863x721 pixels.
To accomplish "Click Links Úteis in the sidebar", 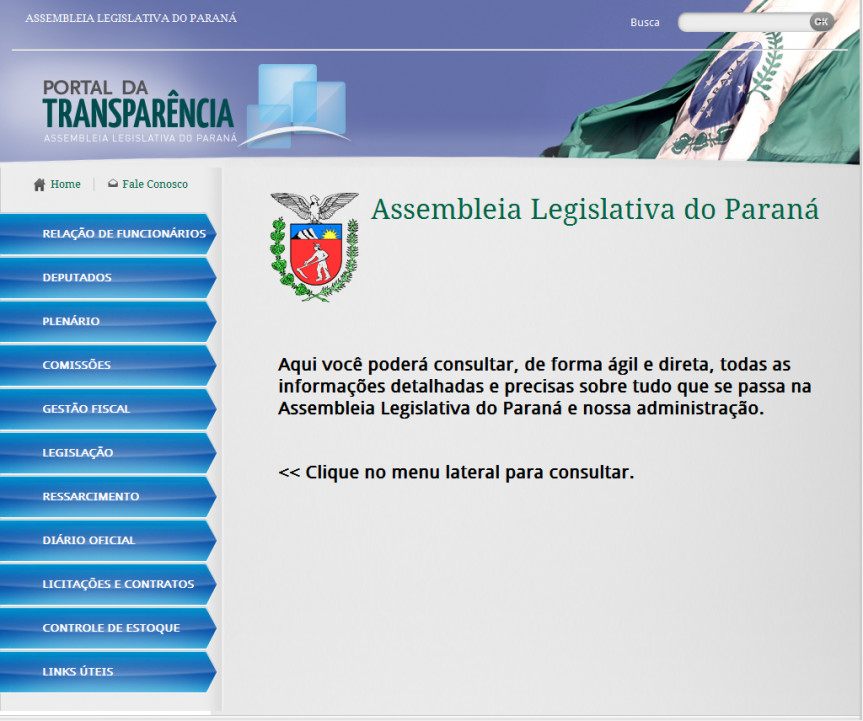I will [x=78, y=672].
